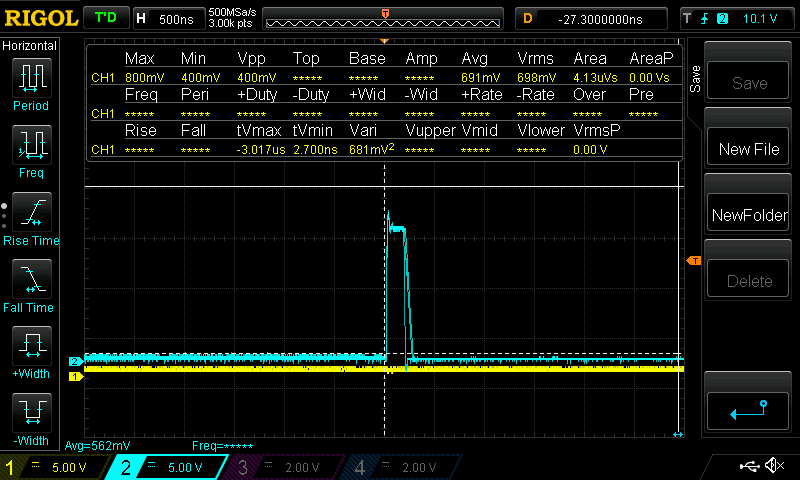Select the +Width measurement icon
800x480 pixels.
tap(32, 346)
